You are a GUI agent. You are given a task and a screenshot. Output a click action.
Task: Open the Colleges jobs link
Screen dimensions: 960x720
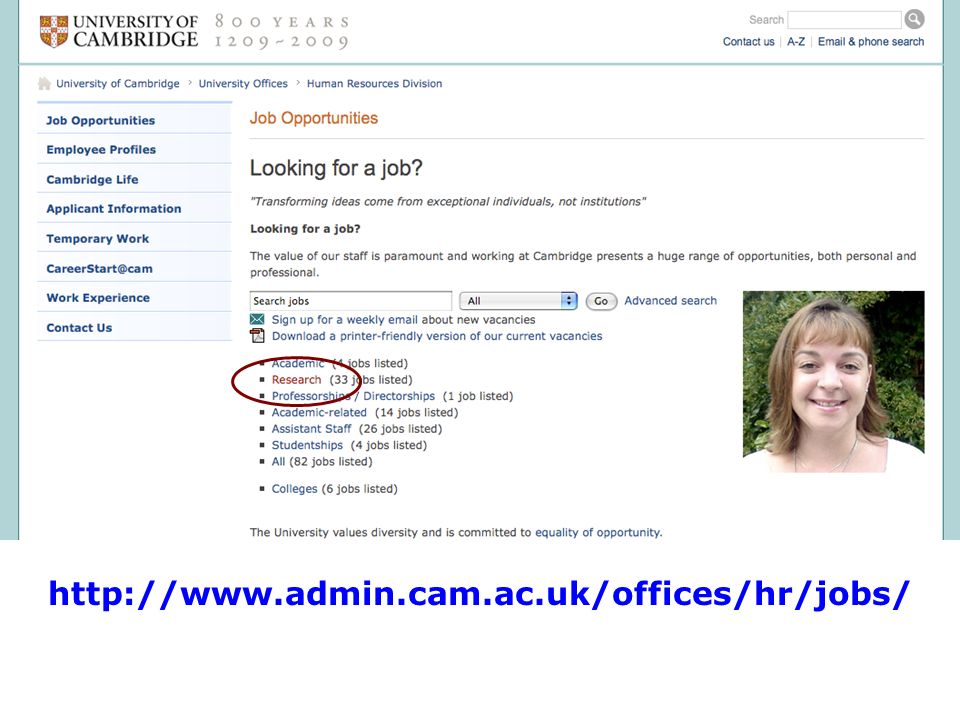click(294, 489)
